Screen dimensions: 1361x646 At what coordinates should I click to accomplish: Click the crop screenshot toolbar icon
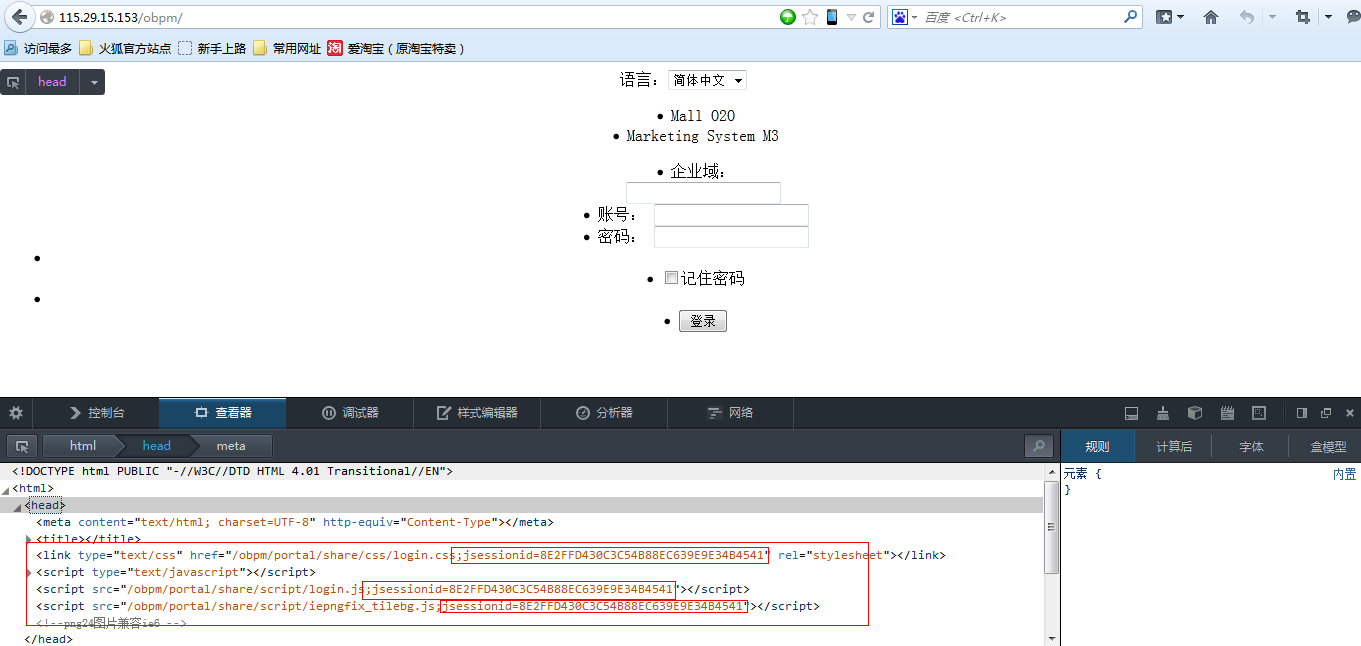(x=1302, y=17)
